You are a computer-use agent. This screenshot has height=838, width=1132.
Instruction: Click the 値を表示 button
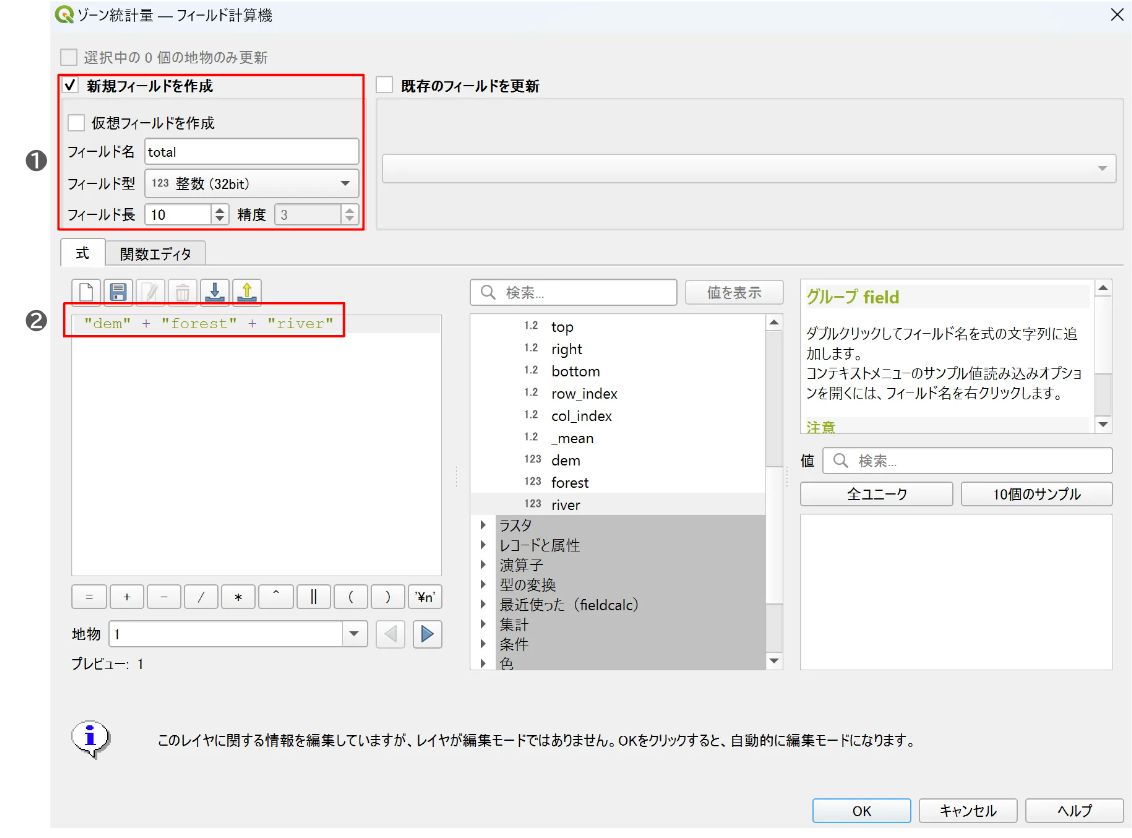(734, 292)
